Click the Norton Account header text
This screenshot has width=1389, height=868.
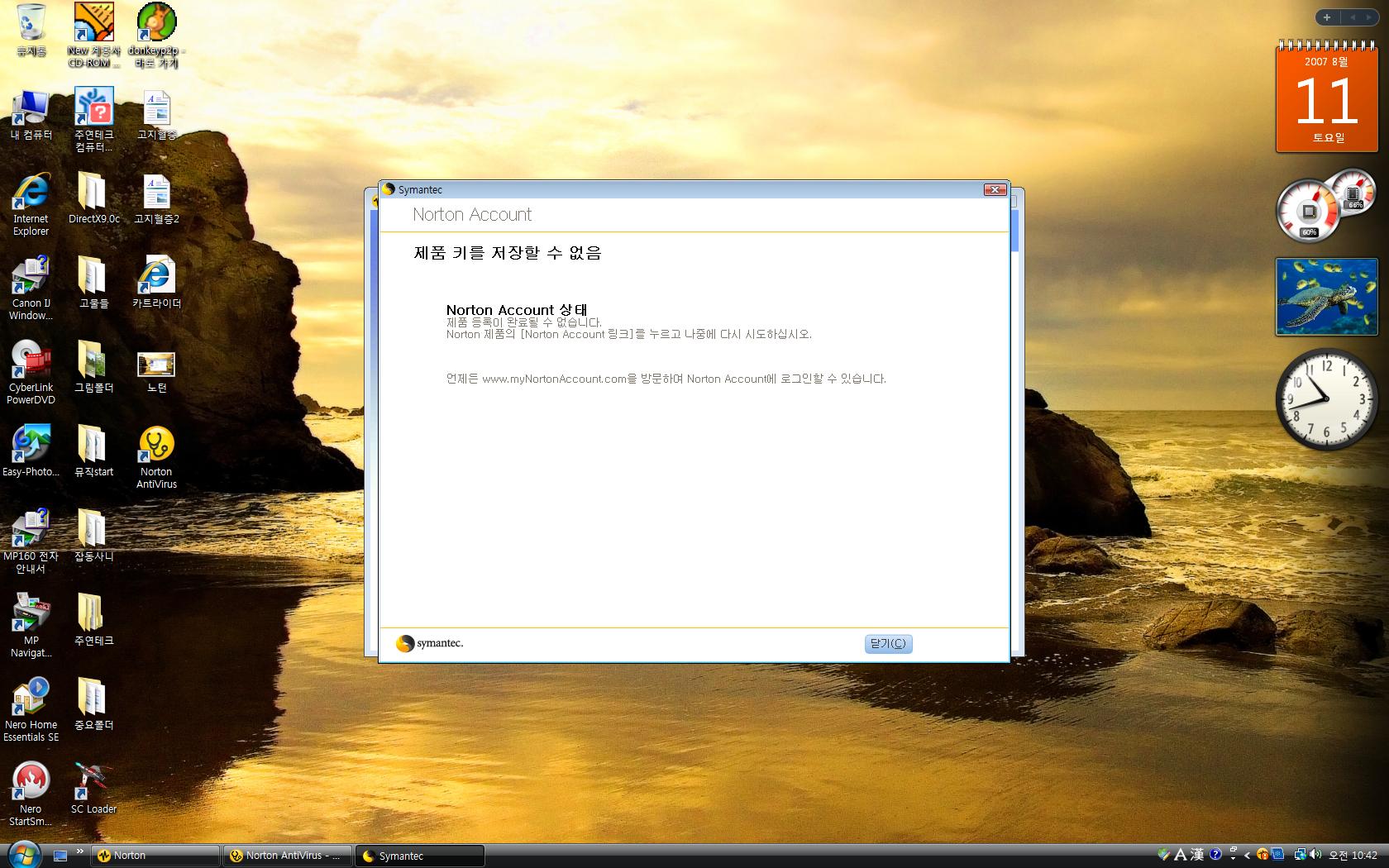coord(472,215)
